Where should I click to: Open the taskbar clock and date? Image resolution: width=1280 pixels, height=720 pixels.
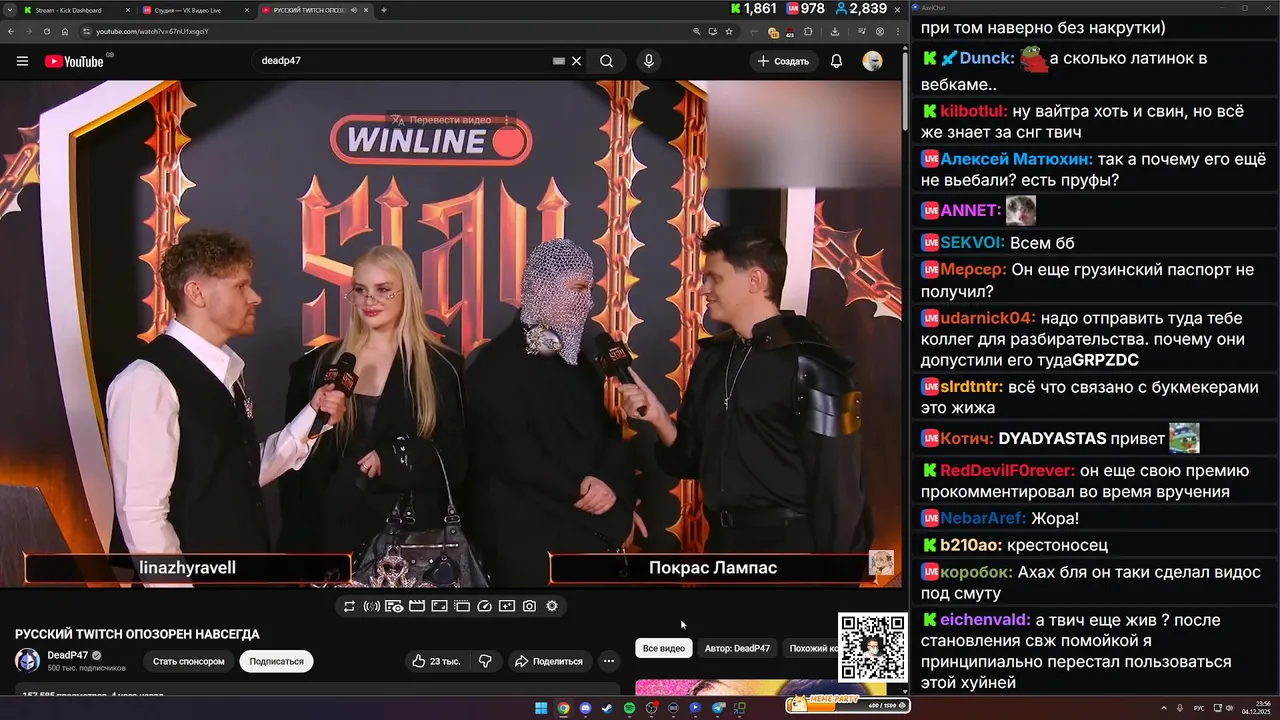pos(1256,708)
